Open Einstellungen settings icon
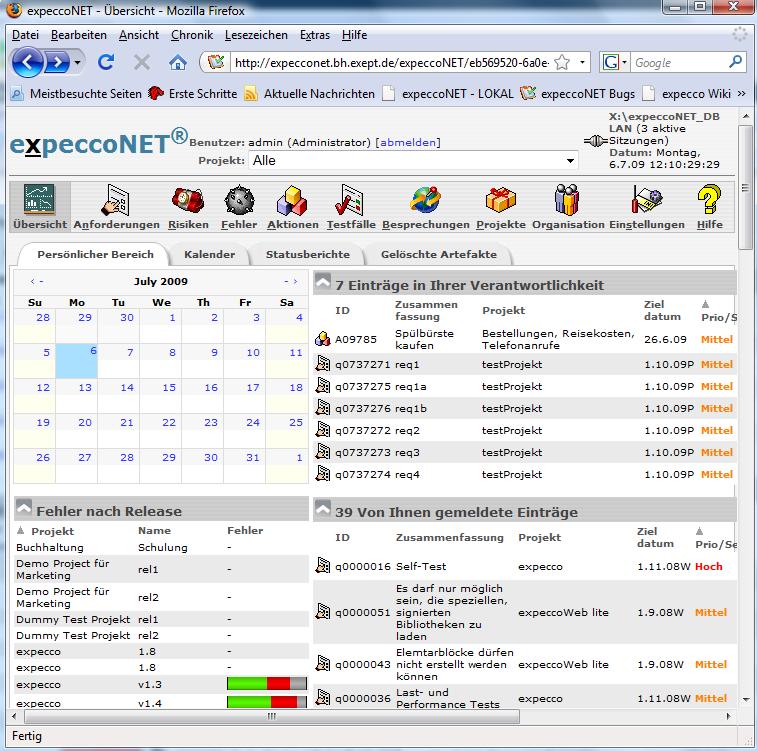 646,201
